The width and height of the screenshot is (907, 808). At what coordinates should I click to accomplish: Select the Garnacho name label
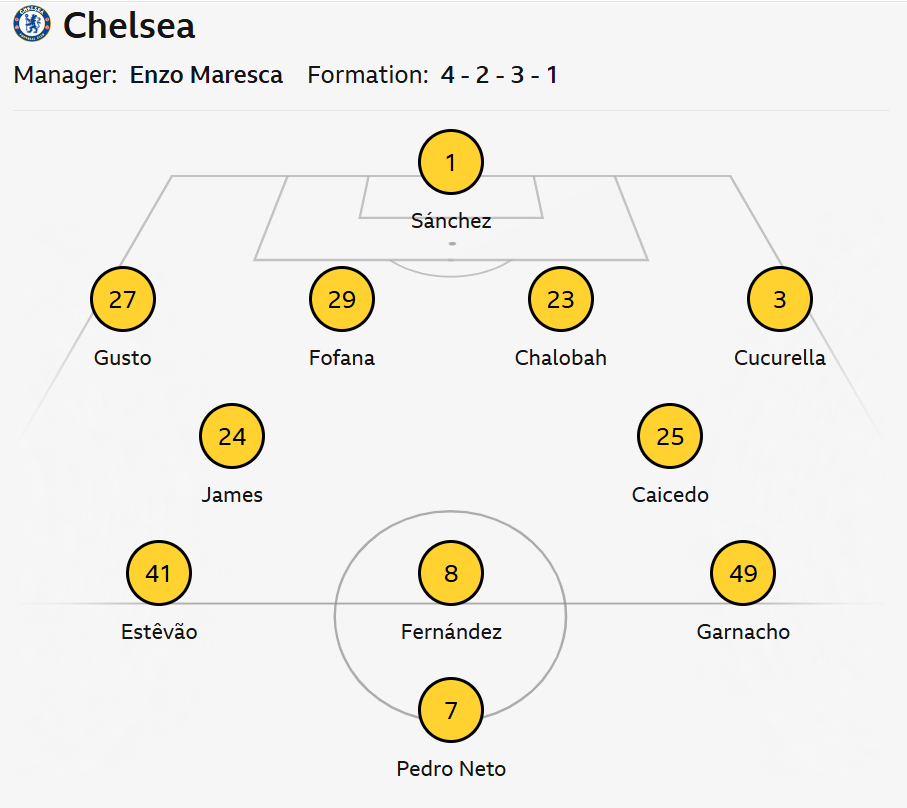743,632
